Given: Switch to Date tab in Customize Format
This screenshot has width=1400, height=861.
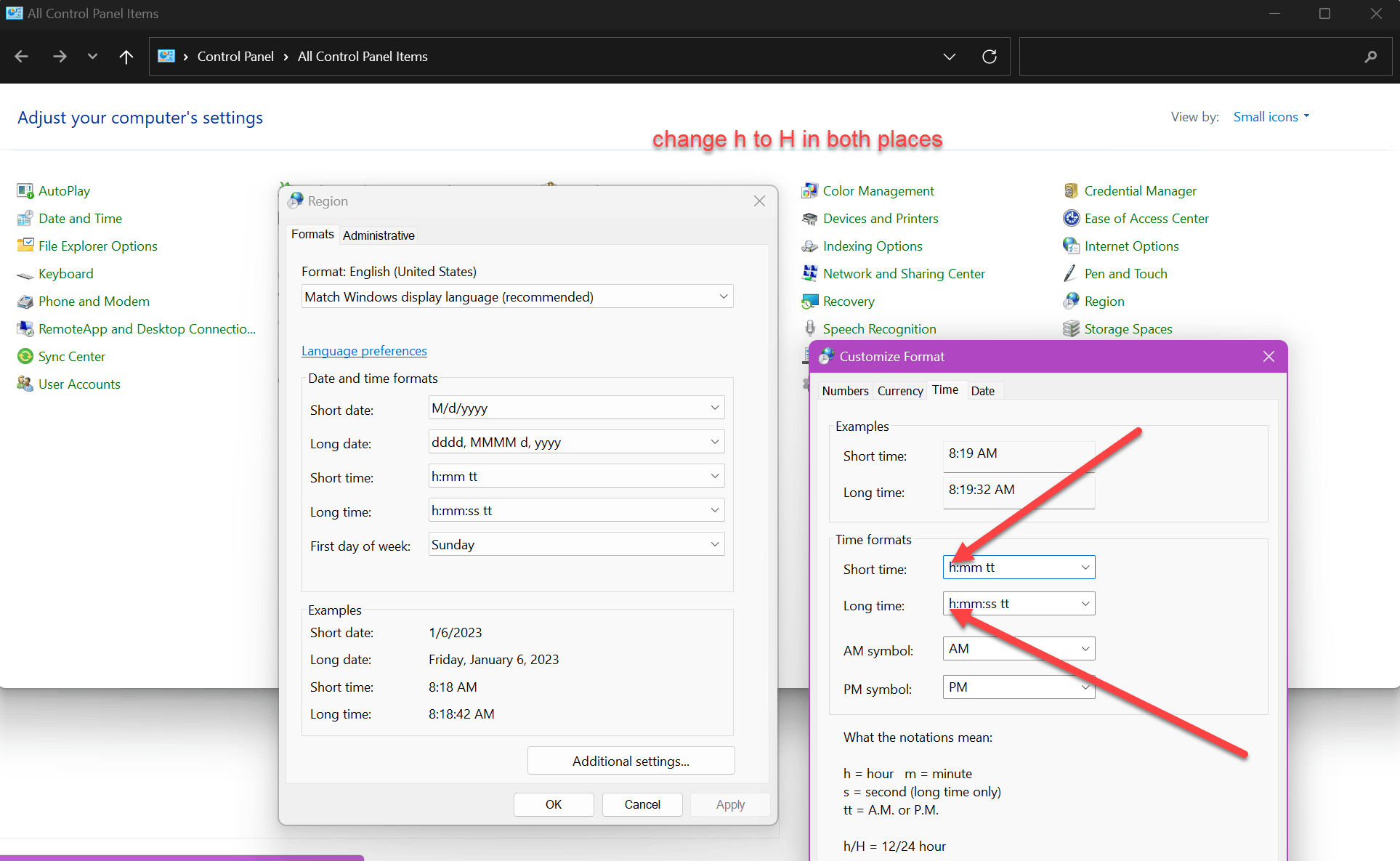Looking at the screenshot, I should pyautogui.click(x=983, y=391).
